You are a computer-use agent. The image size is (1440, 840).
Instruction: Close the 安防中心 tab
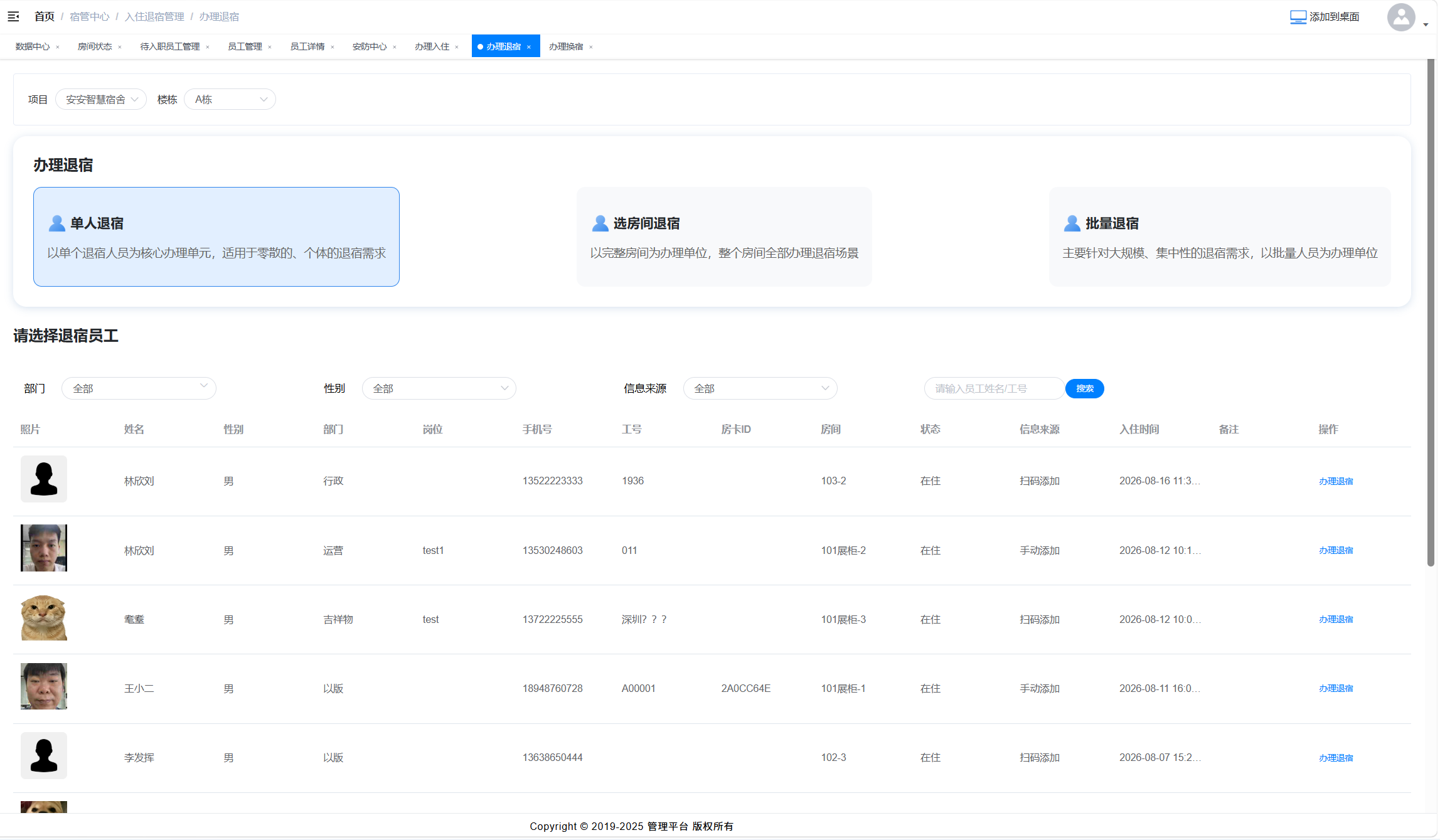(x=395, y=47)
